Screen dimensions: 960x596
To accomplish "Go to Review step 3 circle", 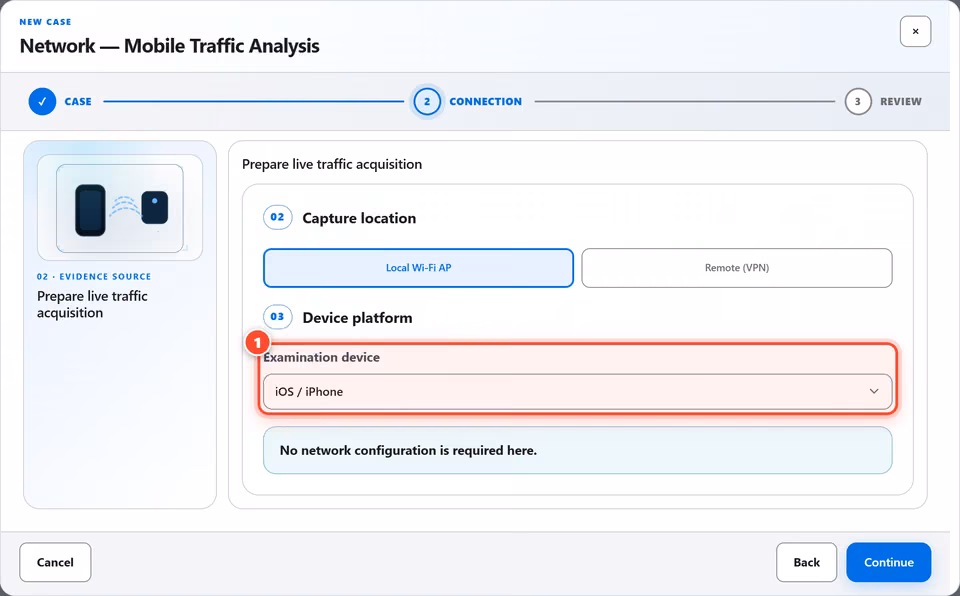I will pos(858,102).
